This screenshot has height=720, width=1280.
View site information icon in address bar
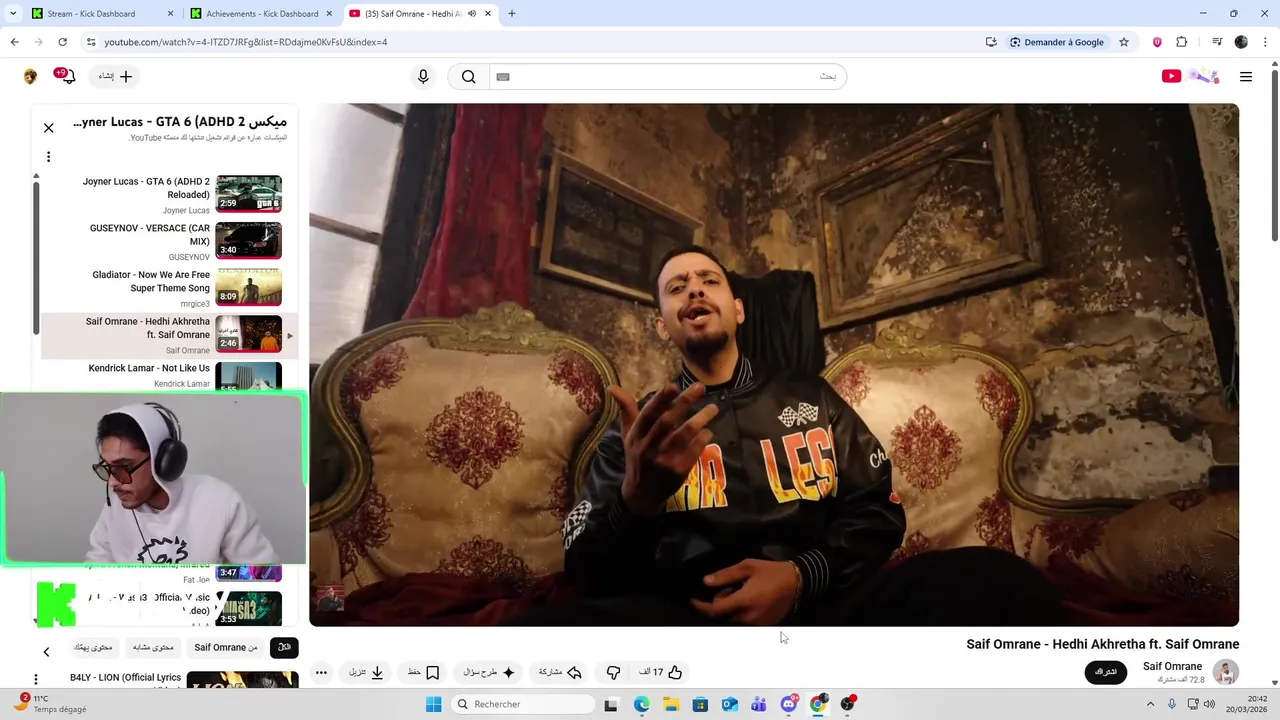(x=91, y=42)
